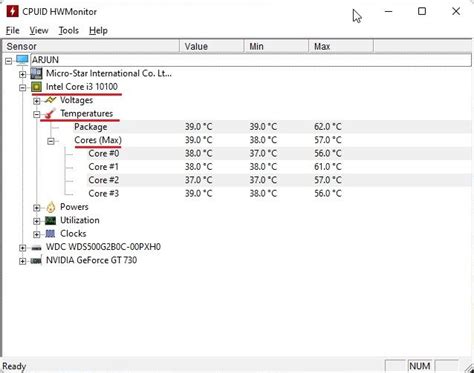The height and width of the screenshot is (373, 474).
Task: Click the Value column header
Action: coord(212,46)
